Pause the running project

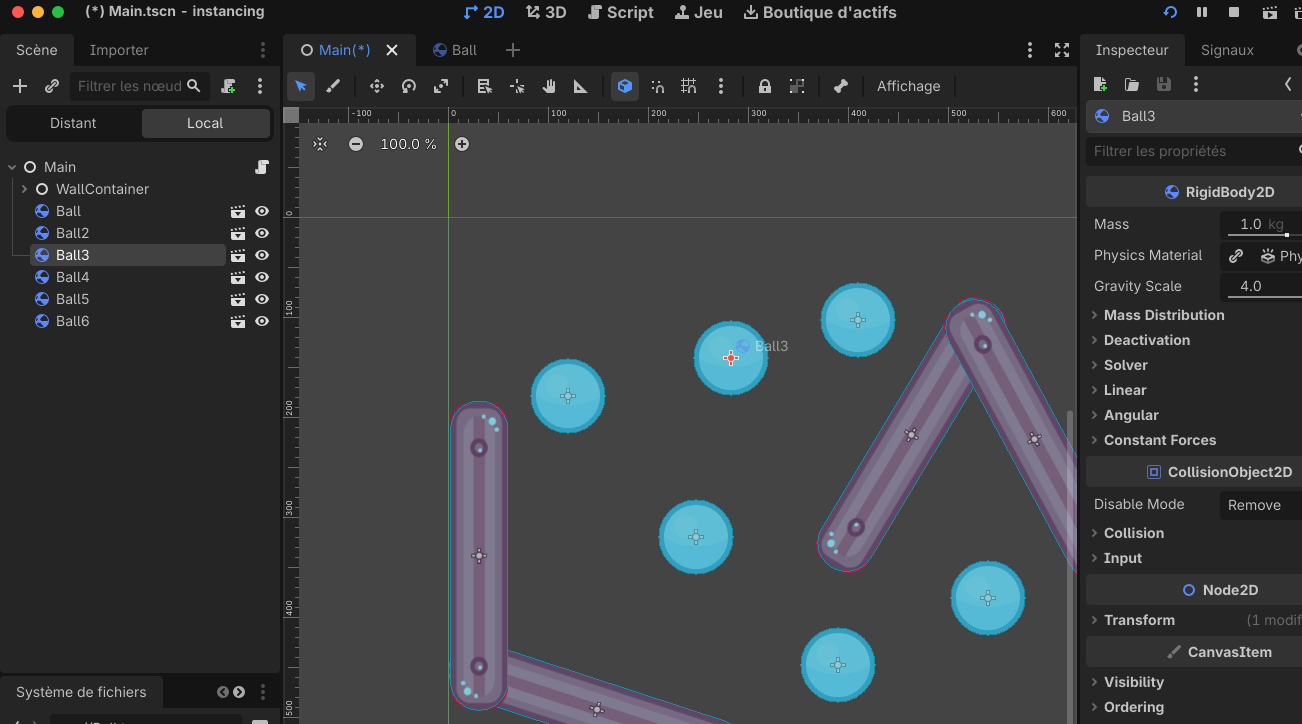1202,13
